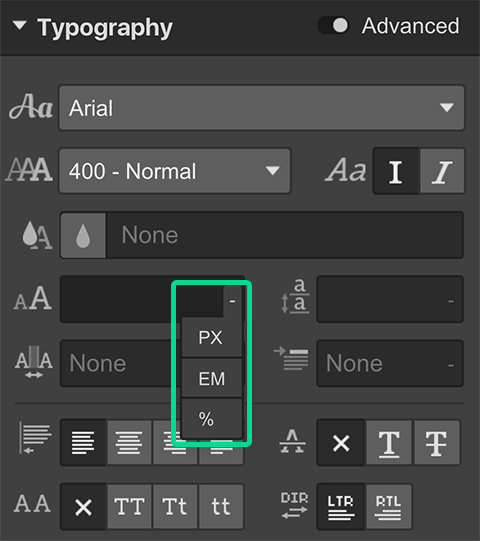This screenshot has height=541, width=480.
Task: Choose PX unit from menu
Action: [x=212, y=337]
